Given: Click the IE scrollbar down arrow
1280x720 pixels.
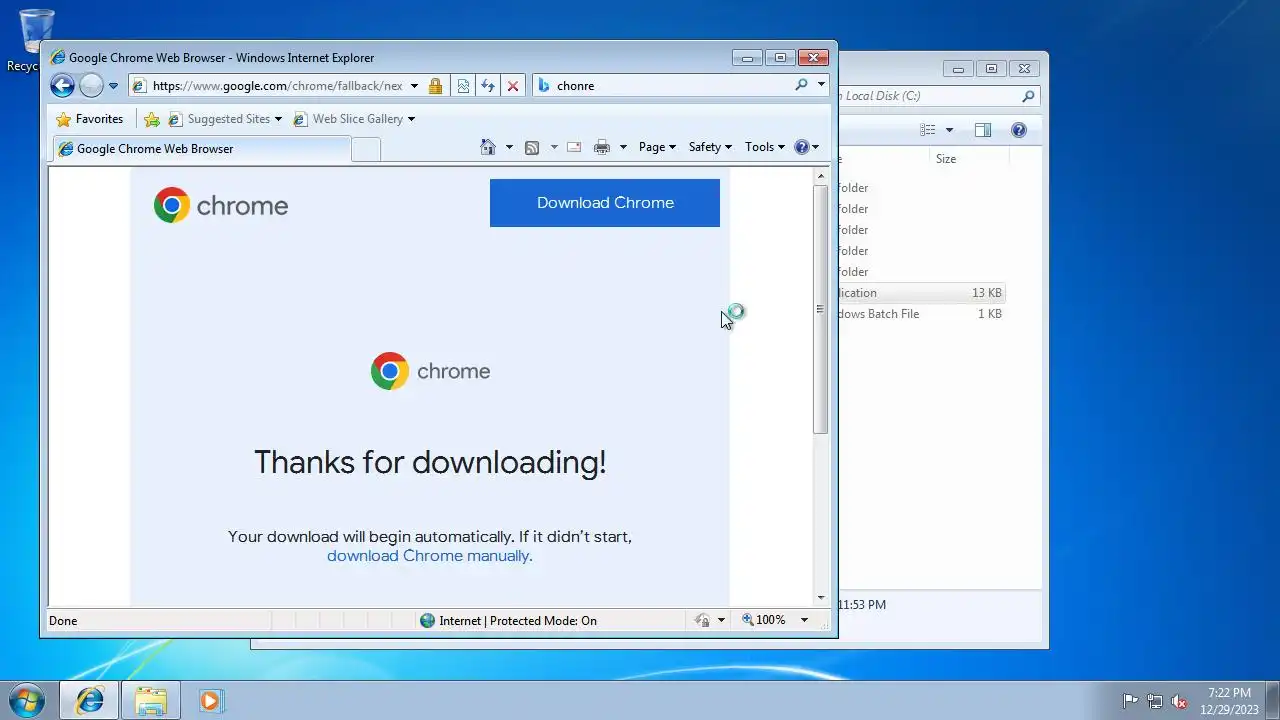Looking at the screenshot, I should (x=821, y=597).
